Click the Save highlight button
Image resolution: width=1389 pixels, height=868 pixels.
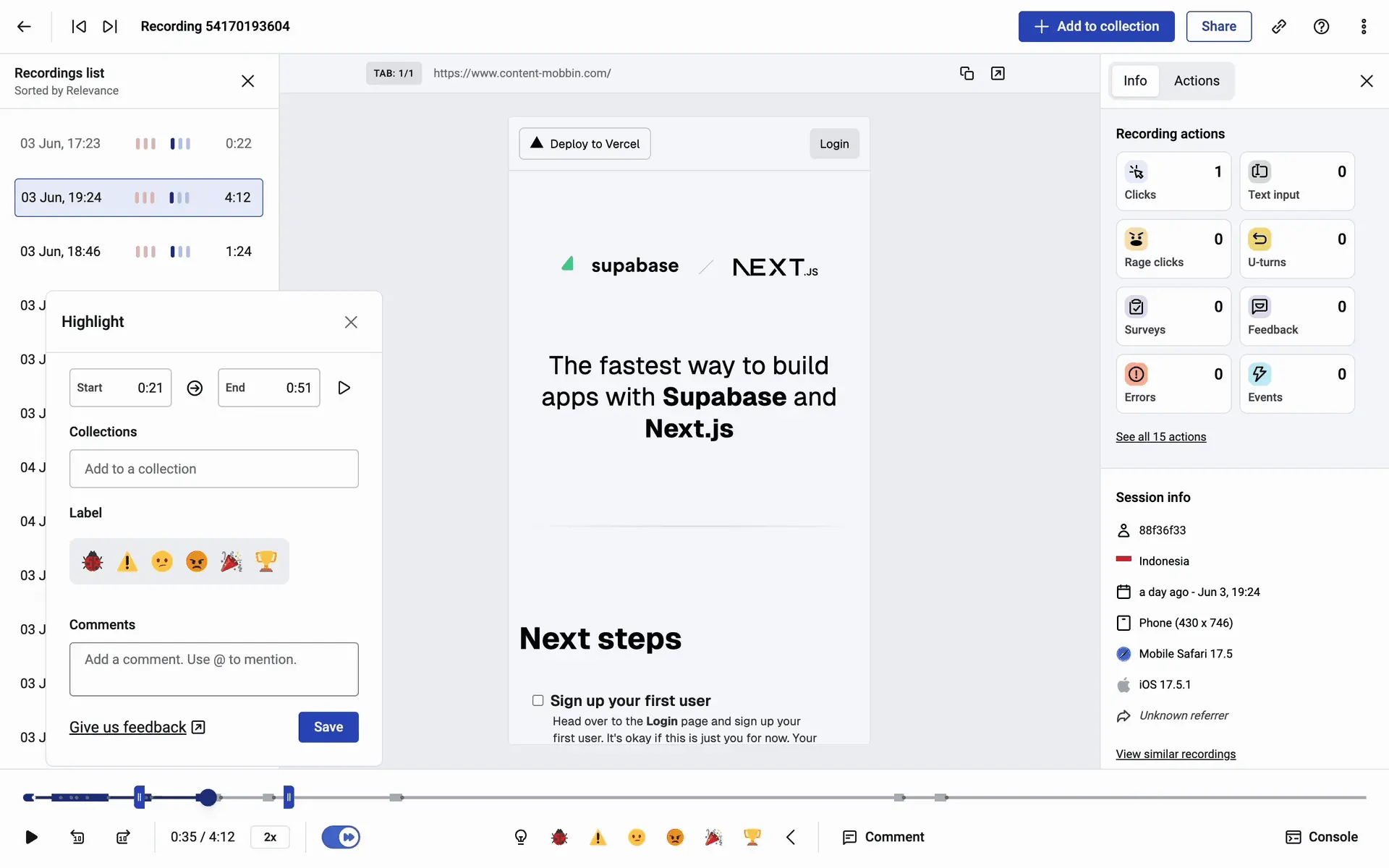click(x=328, y=727)
